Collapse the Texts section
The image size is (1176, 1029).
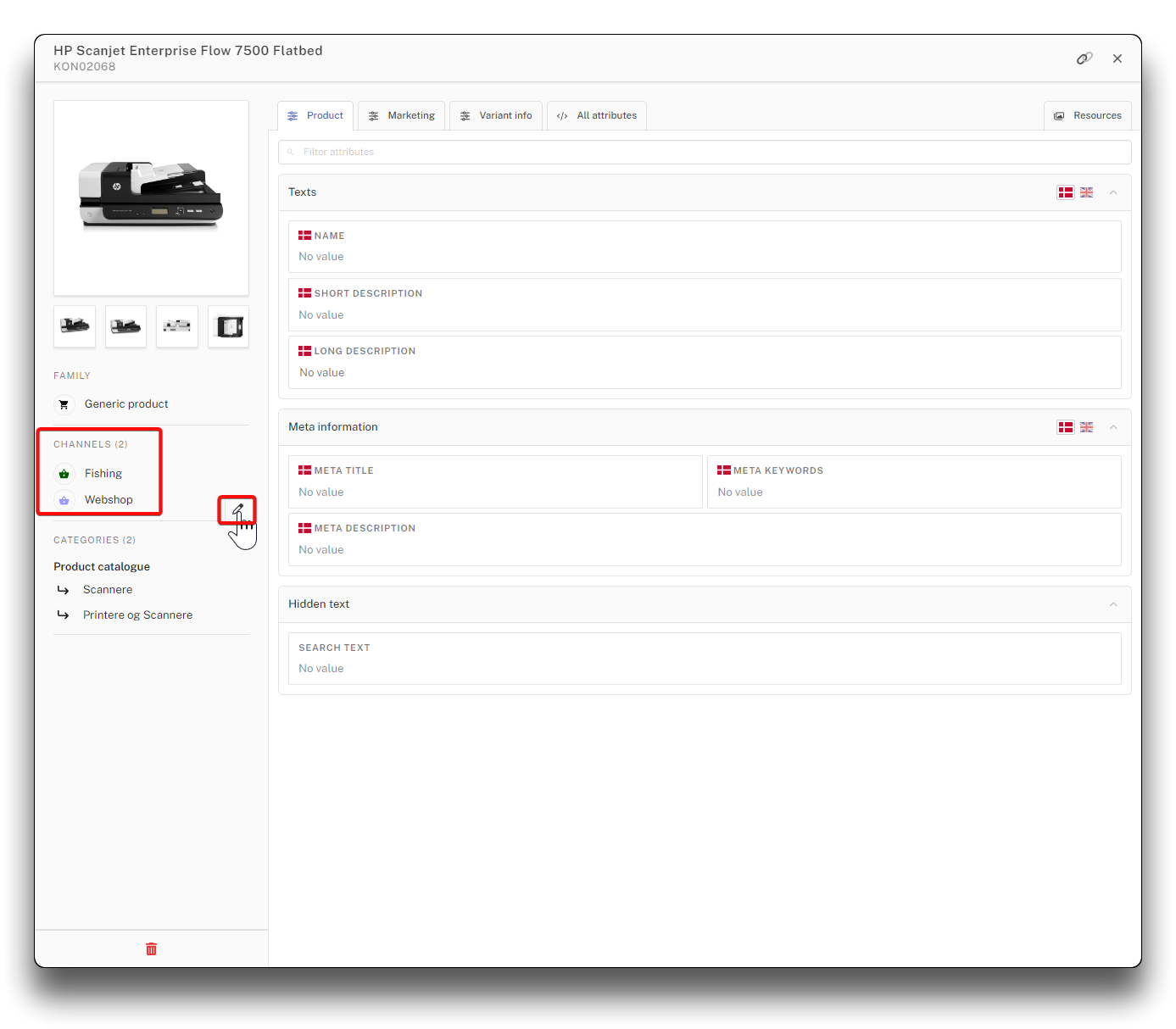[x=1113, y=192]
